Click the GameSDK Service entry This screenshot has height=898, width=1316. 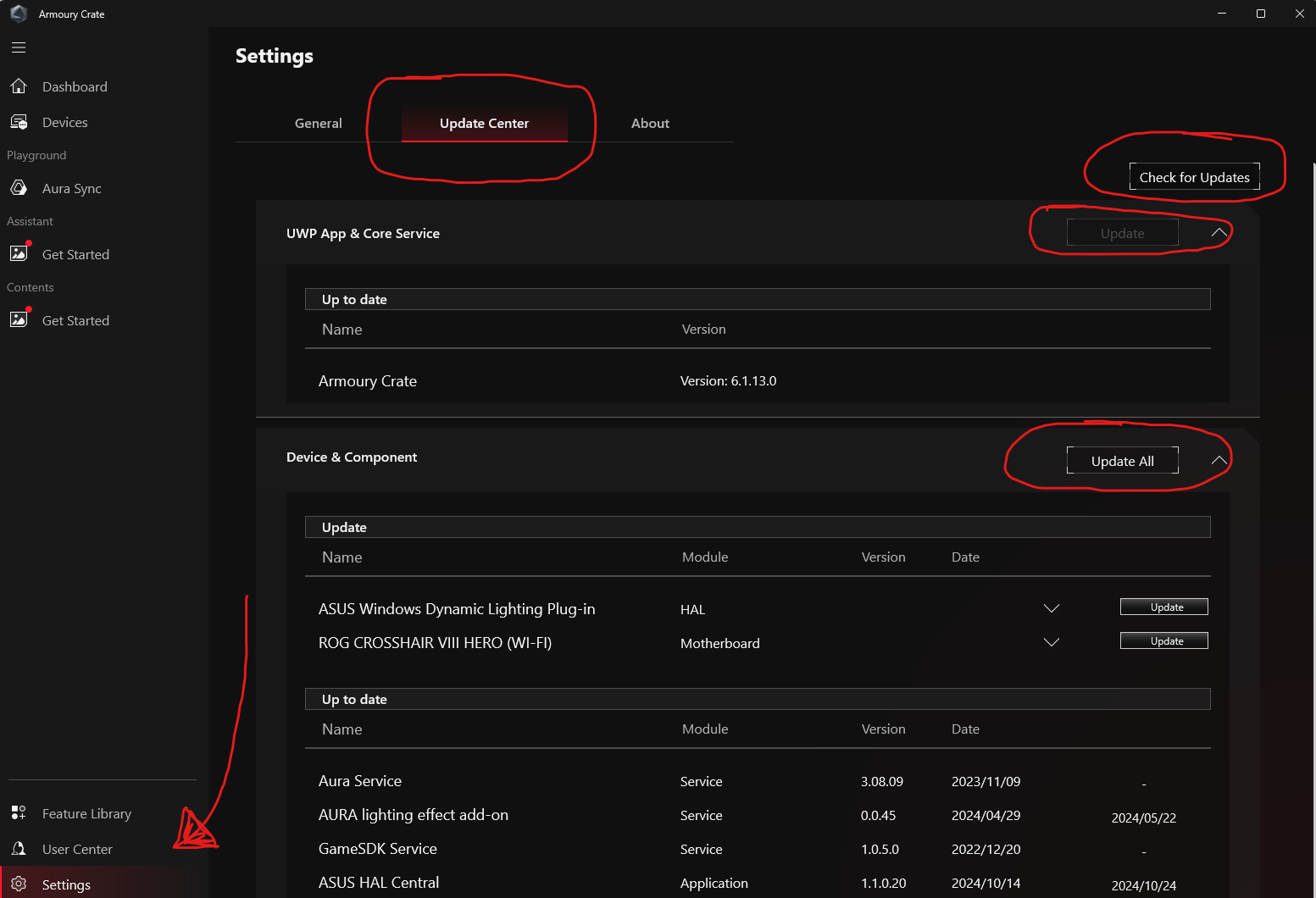378,849
